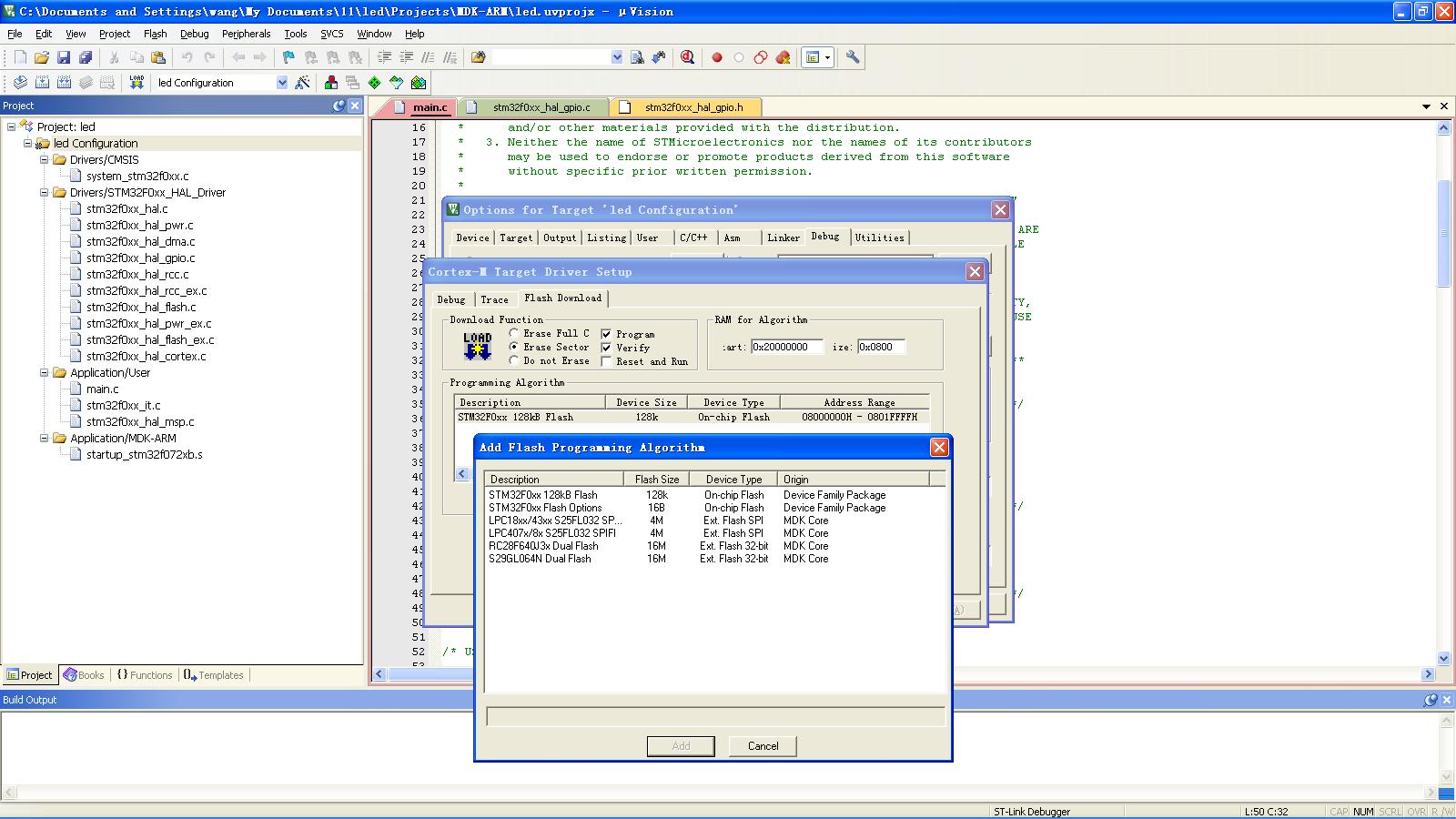Click the Save All icon
1456x819 pixels.
[86, 57]
